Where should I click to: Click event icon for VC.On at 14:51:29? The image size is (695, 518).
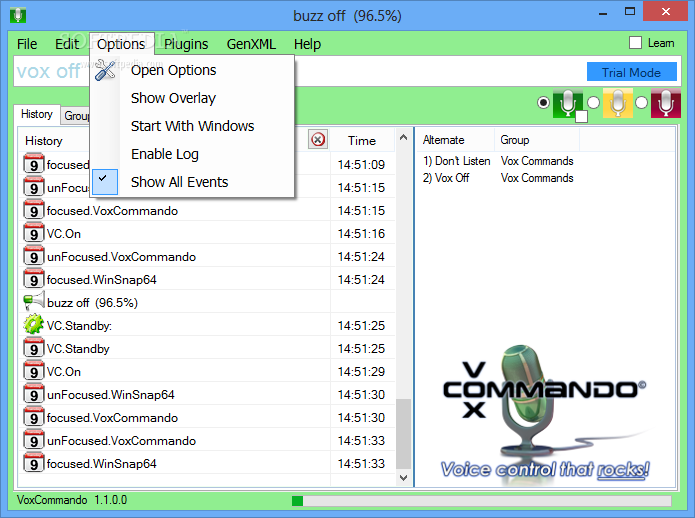pos(34,371)
